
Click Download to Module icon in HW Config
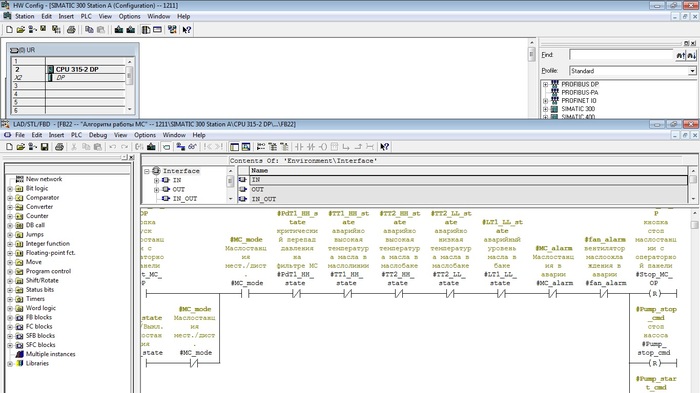119,29
